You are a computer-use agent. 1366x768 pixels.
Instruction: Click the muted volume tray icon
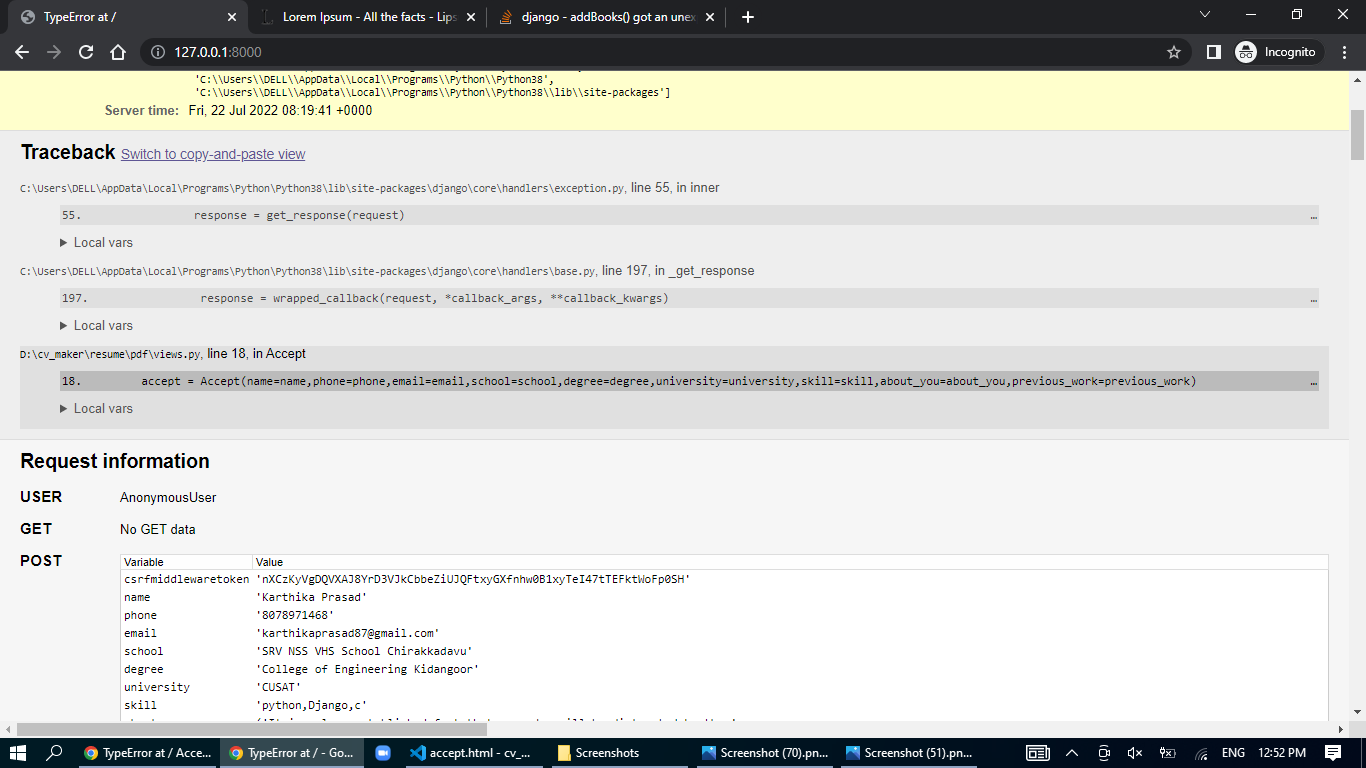click(x=1135, y=753)
